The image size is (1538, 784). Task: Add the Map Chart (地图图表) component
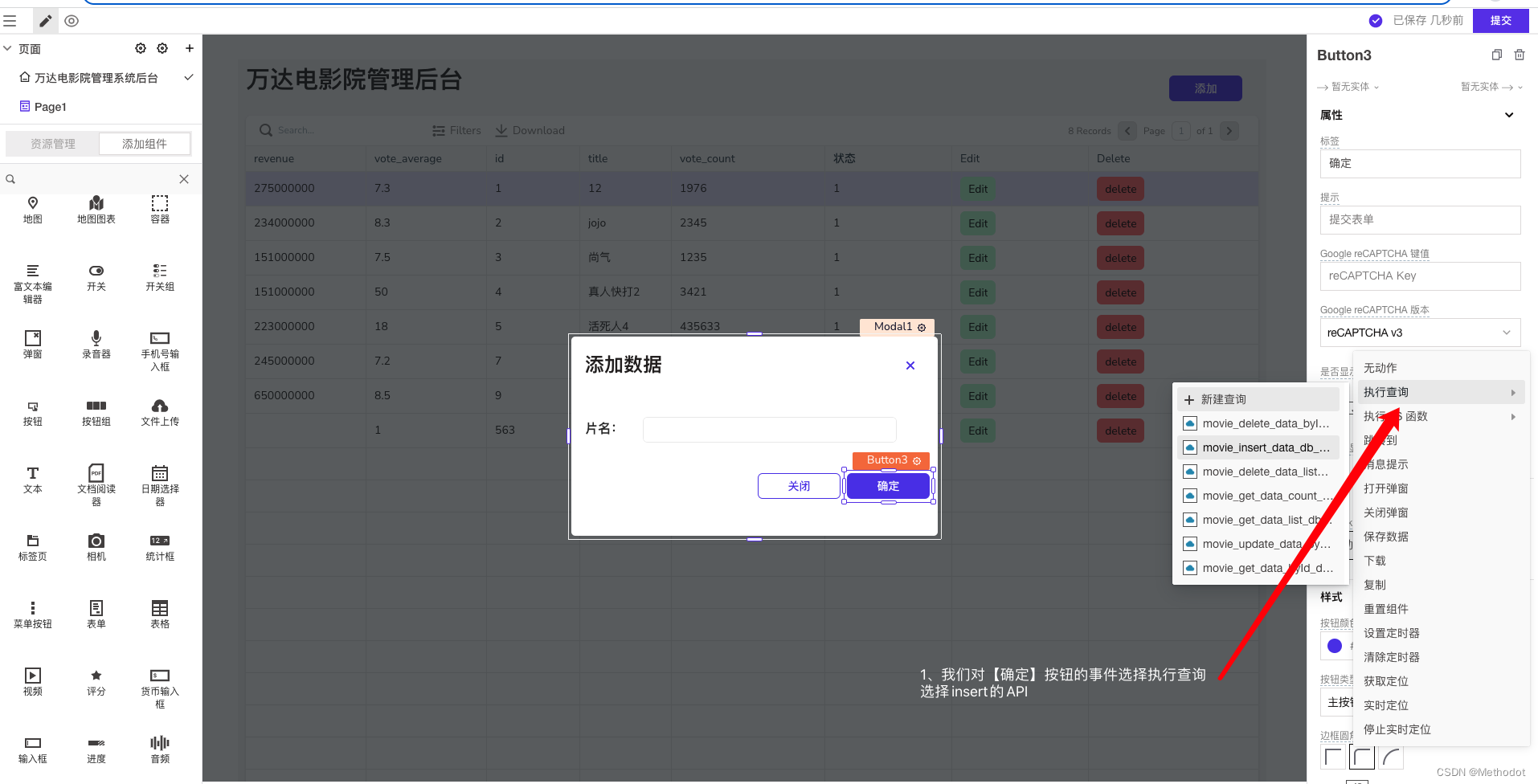click(x=96, y=210)
